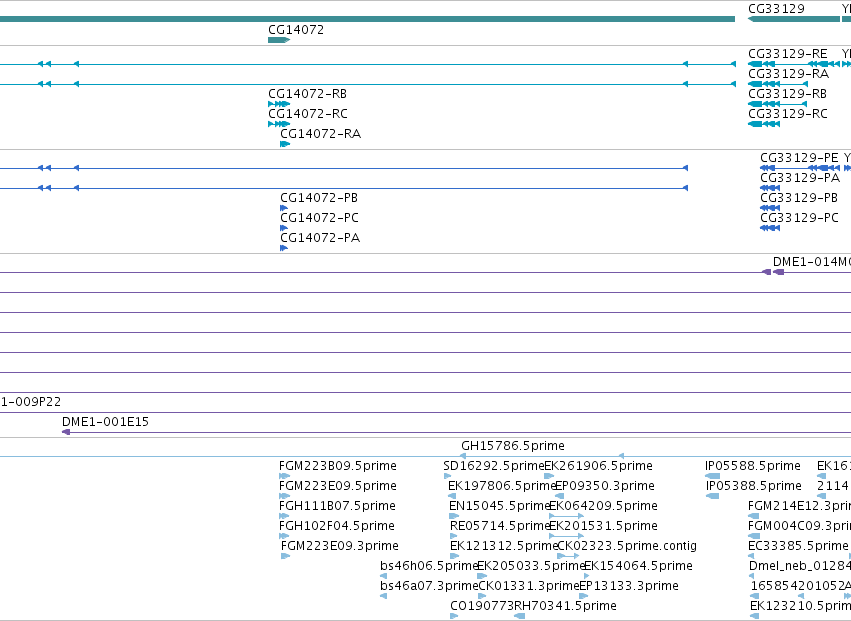The image size is (851, 621).
Task: Click the CG33129-RC transcript glyph
Action: [x=764, y=124]
